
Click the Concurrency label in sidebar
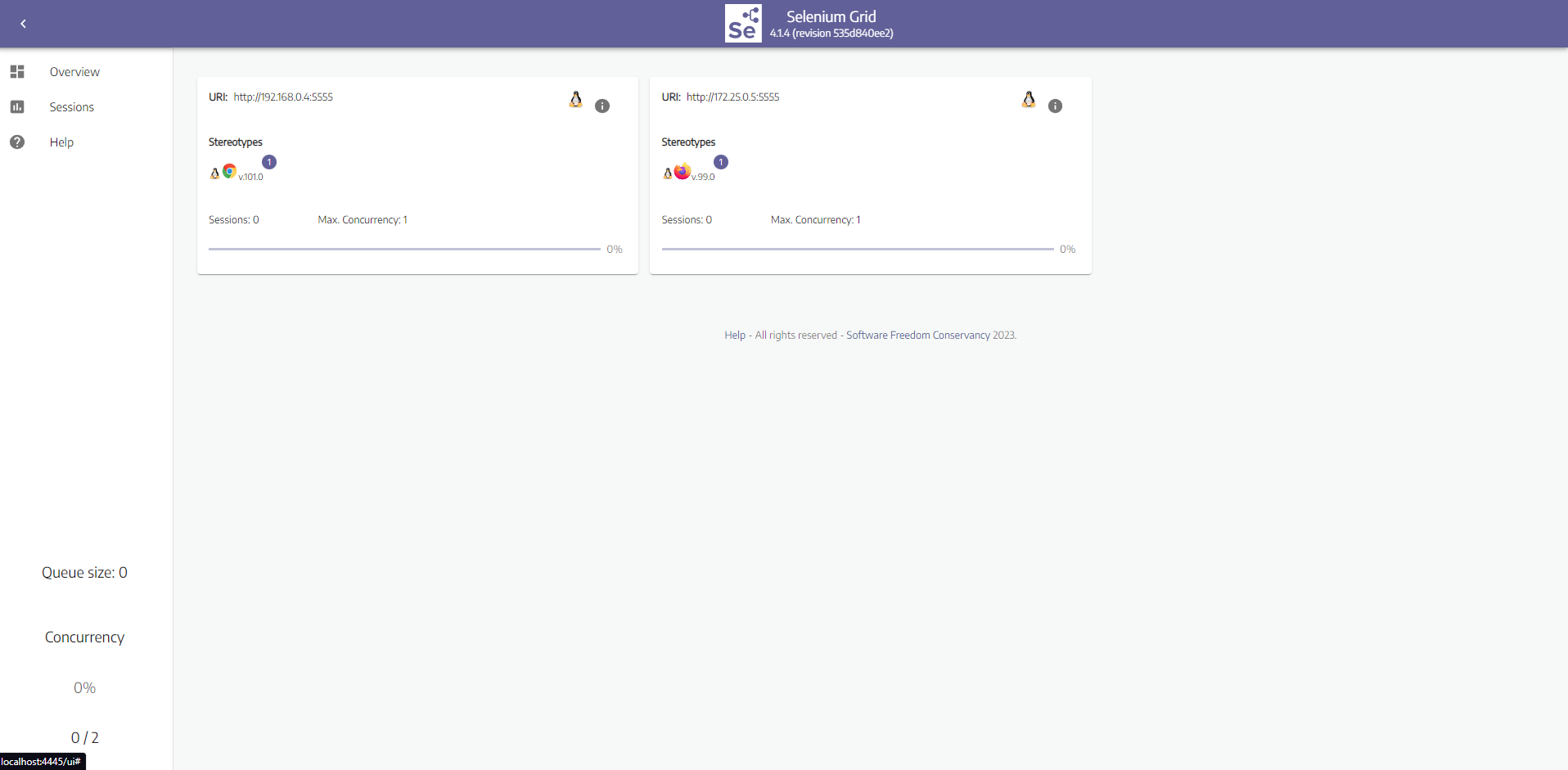pyautogui.click(x=85, y=637)
